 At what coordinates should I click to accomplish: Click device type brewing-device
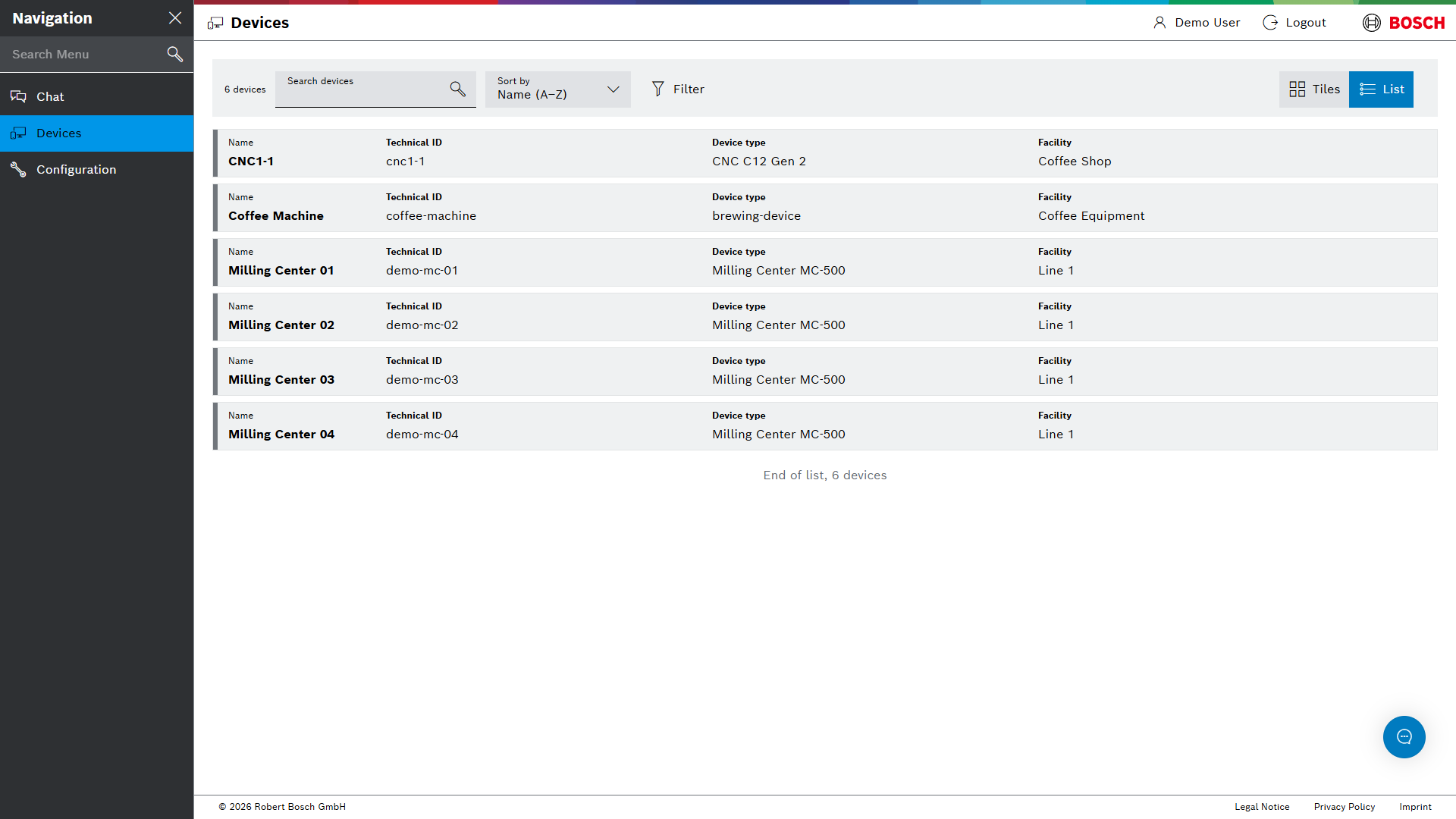[756, 216]
